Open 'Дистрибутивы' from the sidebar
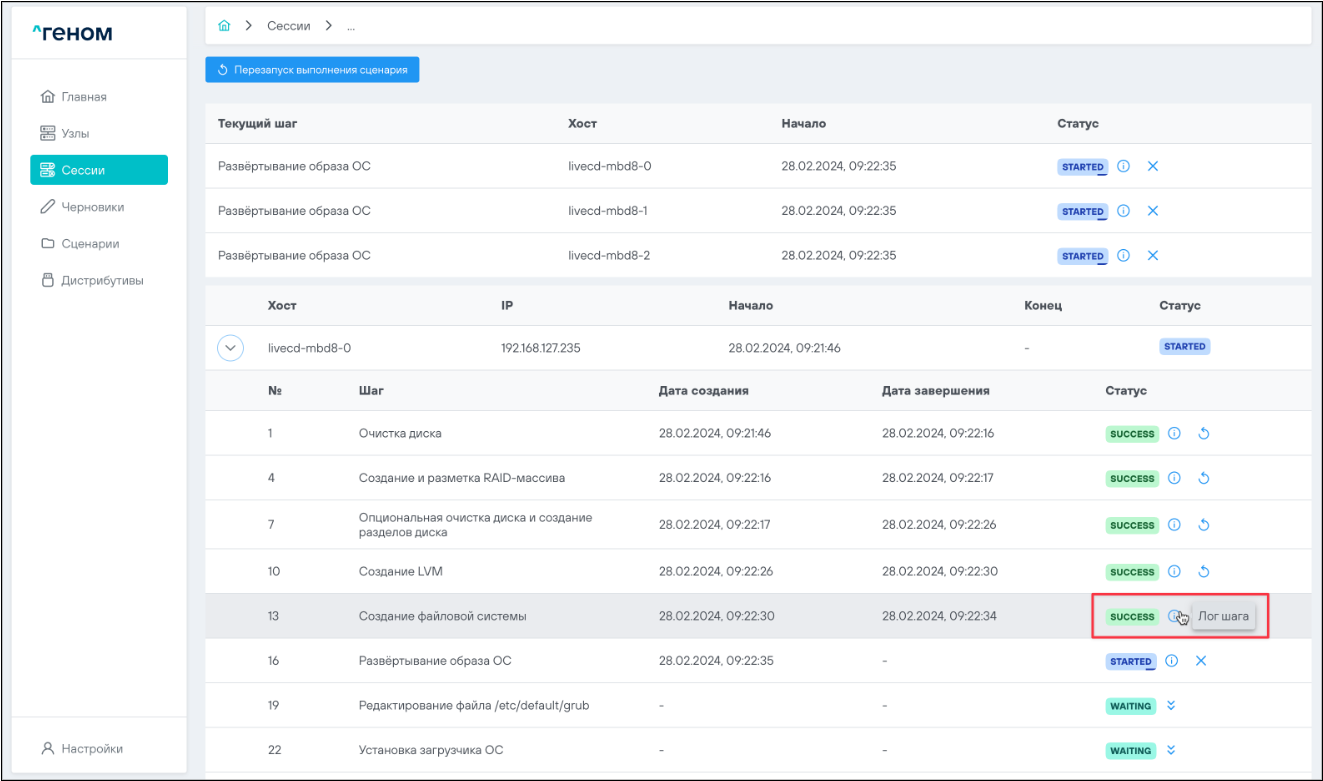 click(x=101, y=281)
